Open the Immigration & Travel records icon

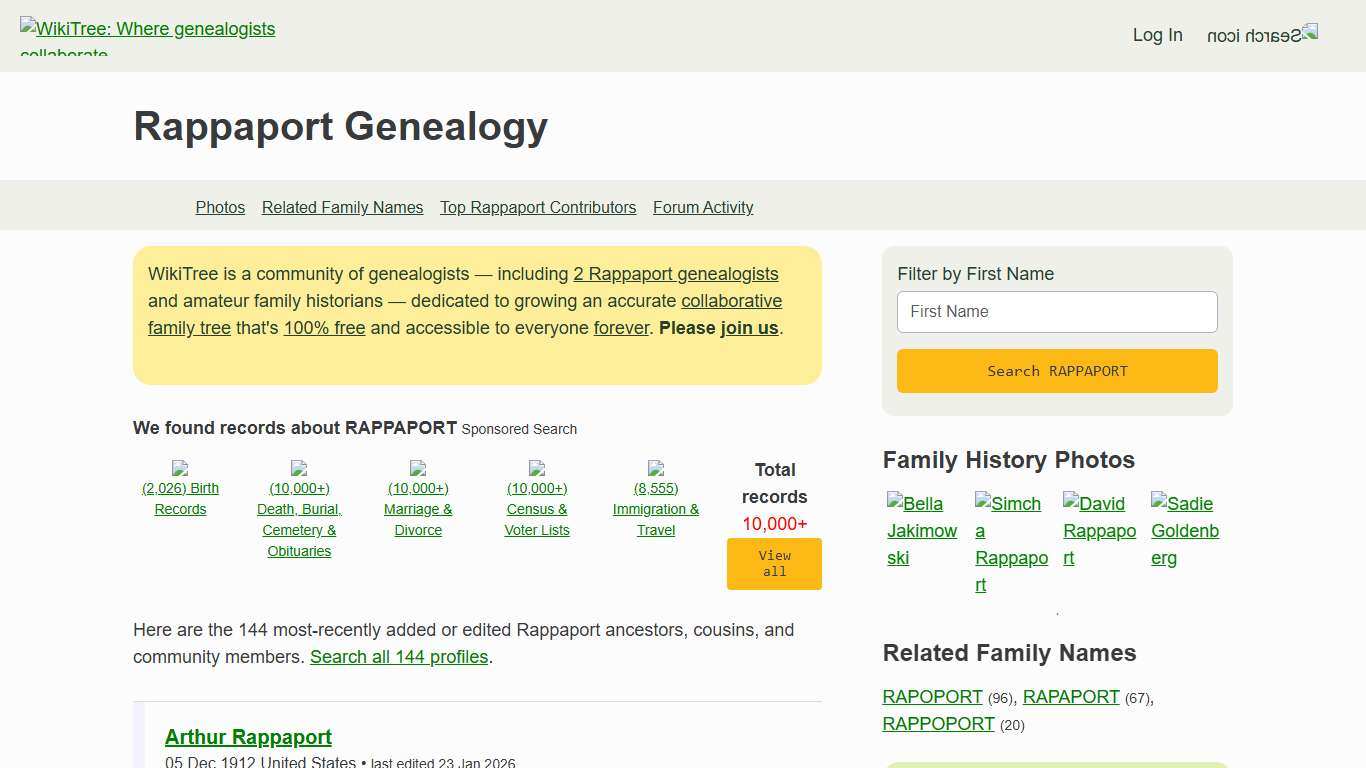656,470
